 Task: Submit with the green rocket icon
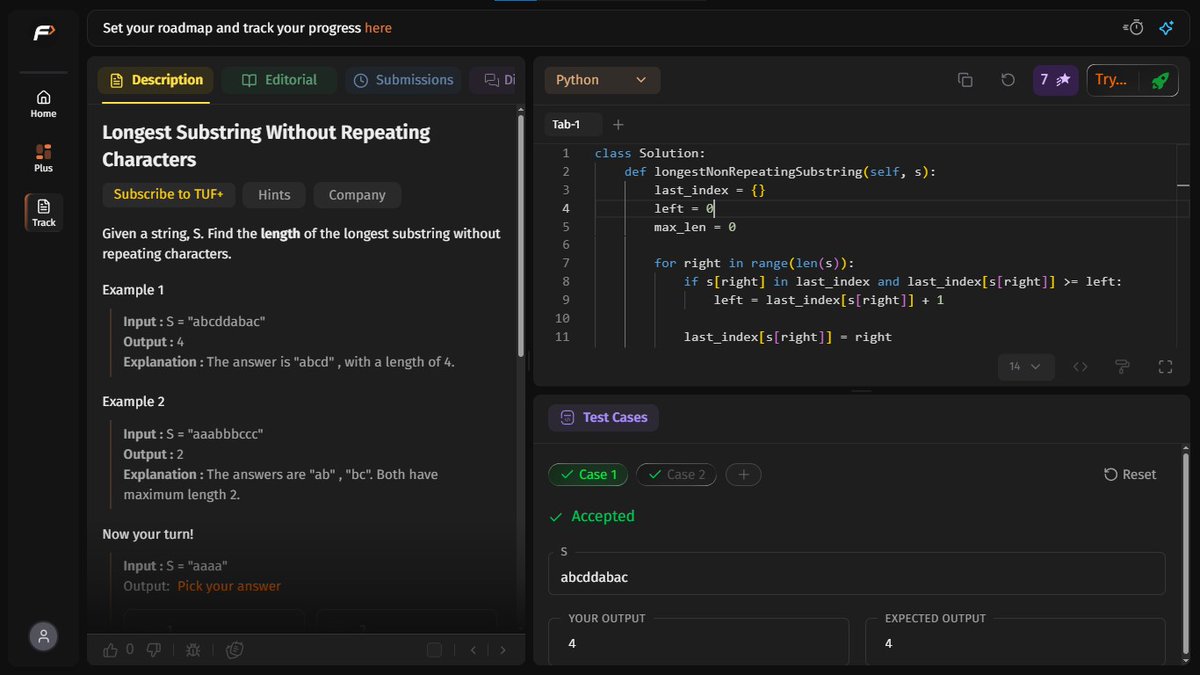tap(1160, 80)
